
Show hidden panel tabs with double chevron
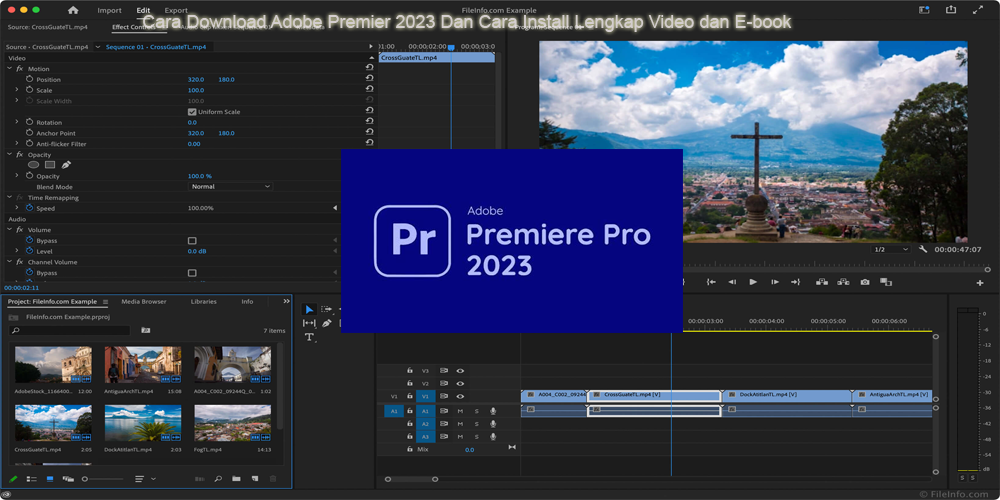[x=286, y=301]
